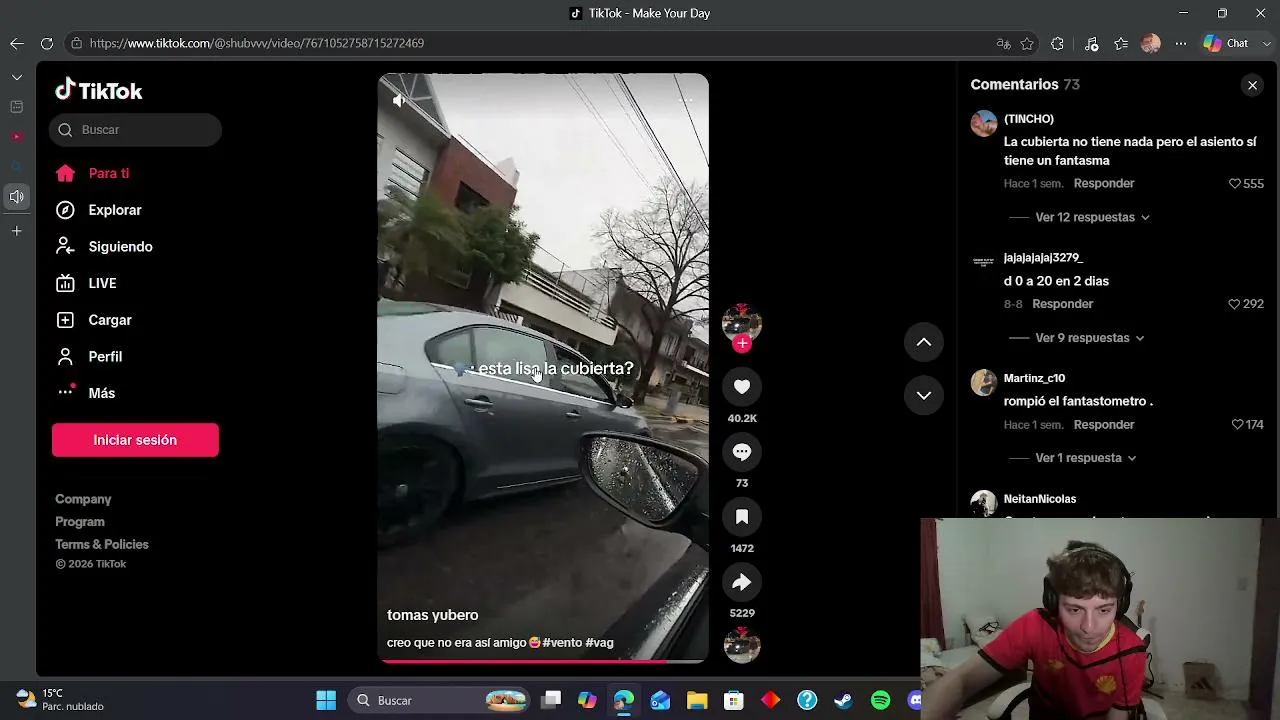This screenshot has width=1280, height=720.
Task: Go to the previous video with up arrow
Action: click(x=924, y=342)
